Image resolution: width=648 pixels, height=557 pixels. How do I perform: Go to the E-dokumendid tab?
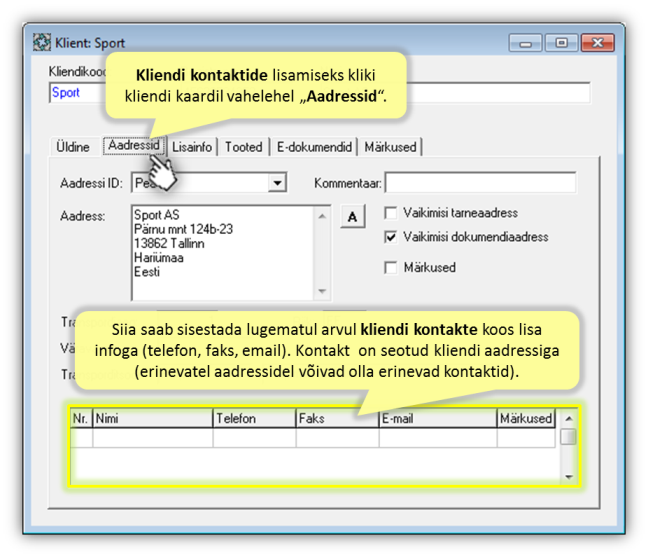click(314, 147)
